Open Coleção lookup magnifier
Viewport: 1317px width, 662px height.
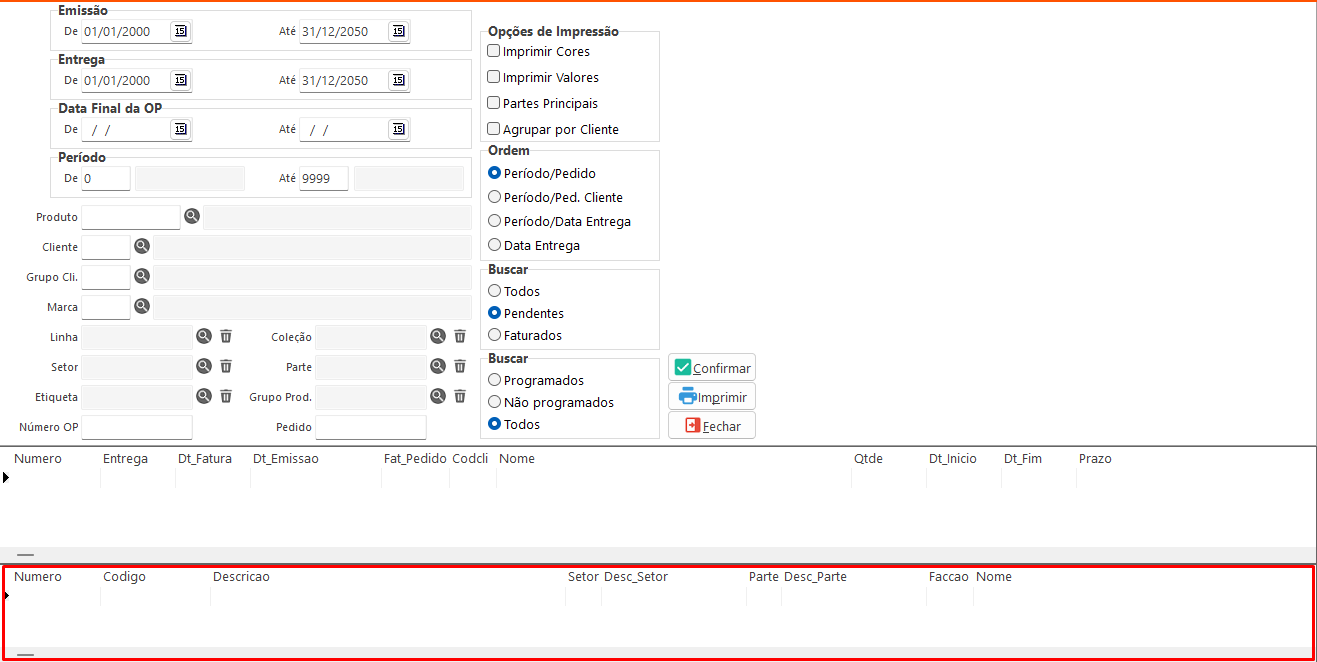438,337
